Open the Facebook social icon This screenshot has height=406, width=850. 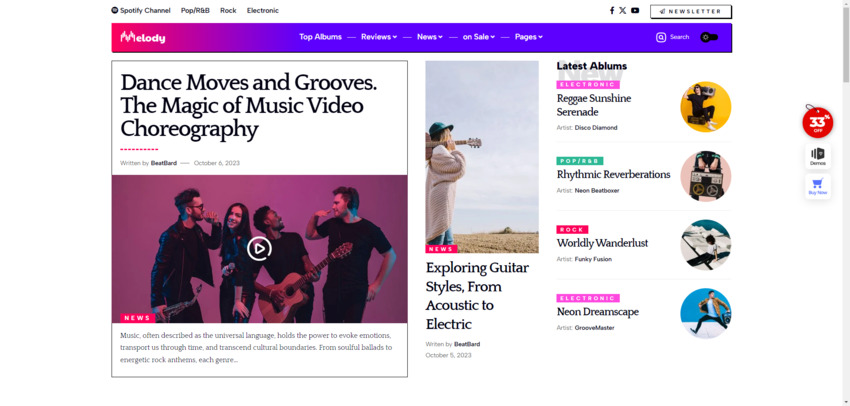(x=612, y=10)
